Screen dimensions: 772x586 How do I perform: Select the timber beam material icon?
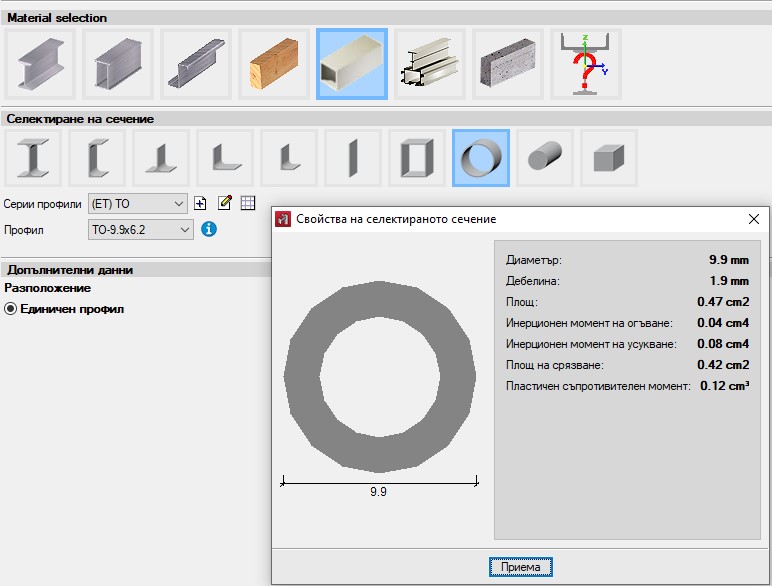click(274, 64)
